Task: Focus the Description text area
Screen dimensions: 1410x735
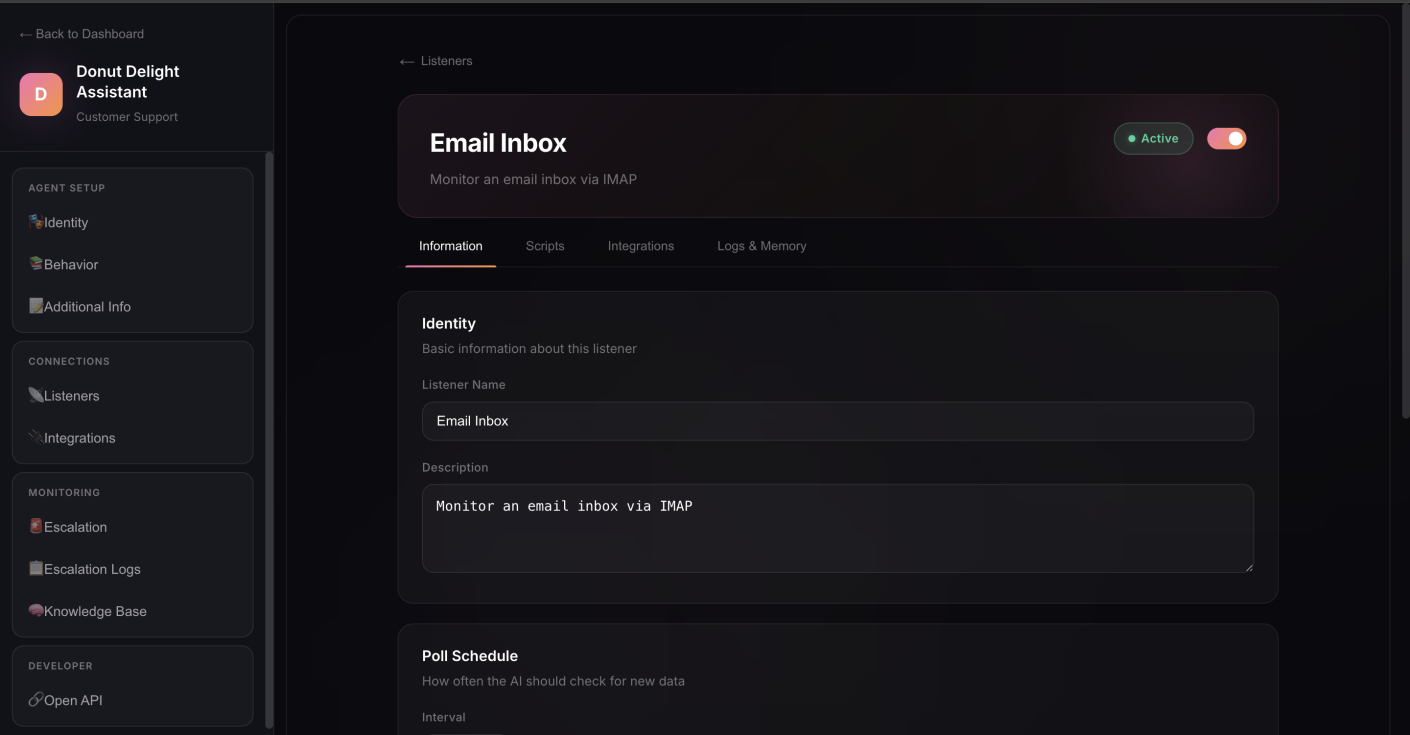Action: [x=838, y=527]
